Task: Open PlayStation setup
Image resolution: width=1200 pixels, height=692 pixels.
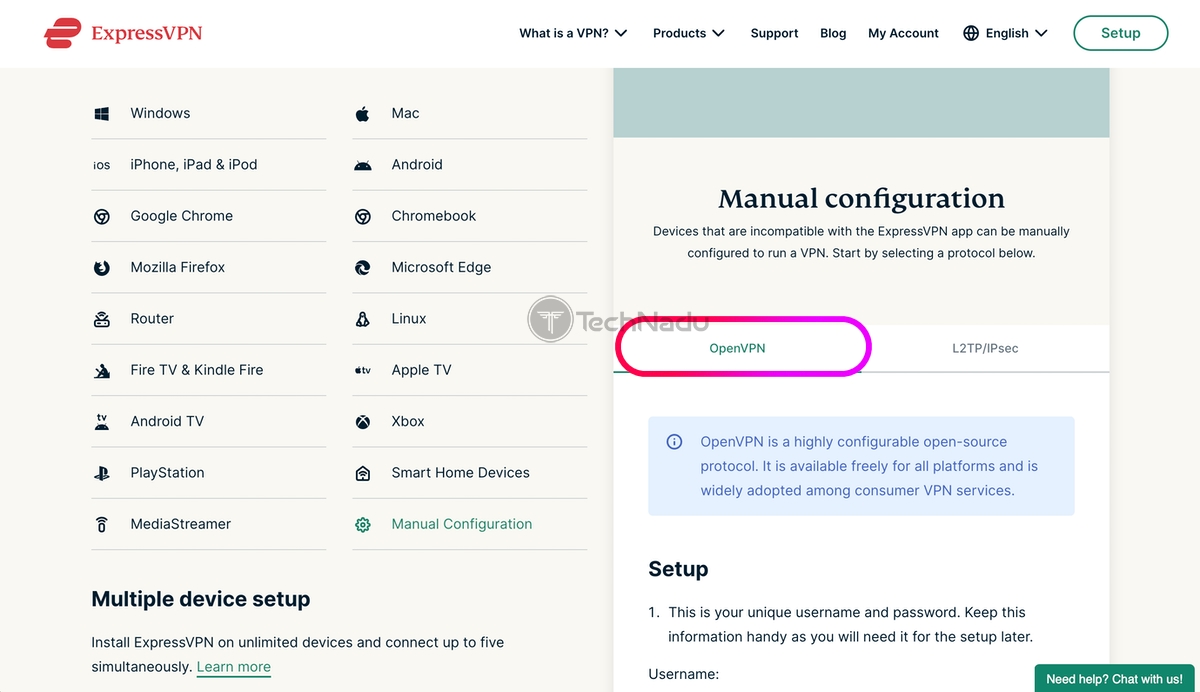Action: point(208,473)
